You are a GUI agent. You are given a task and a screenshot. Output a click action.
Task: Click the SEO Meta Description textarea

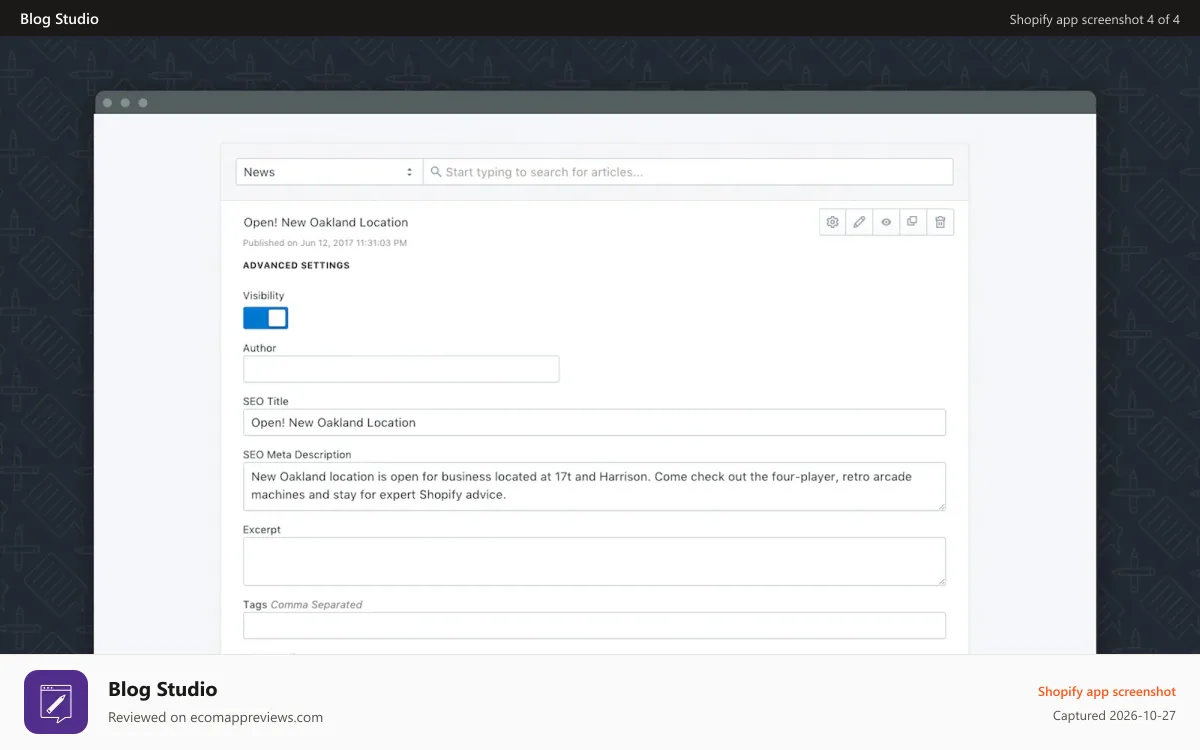point(594,486)
